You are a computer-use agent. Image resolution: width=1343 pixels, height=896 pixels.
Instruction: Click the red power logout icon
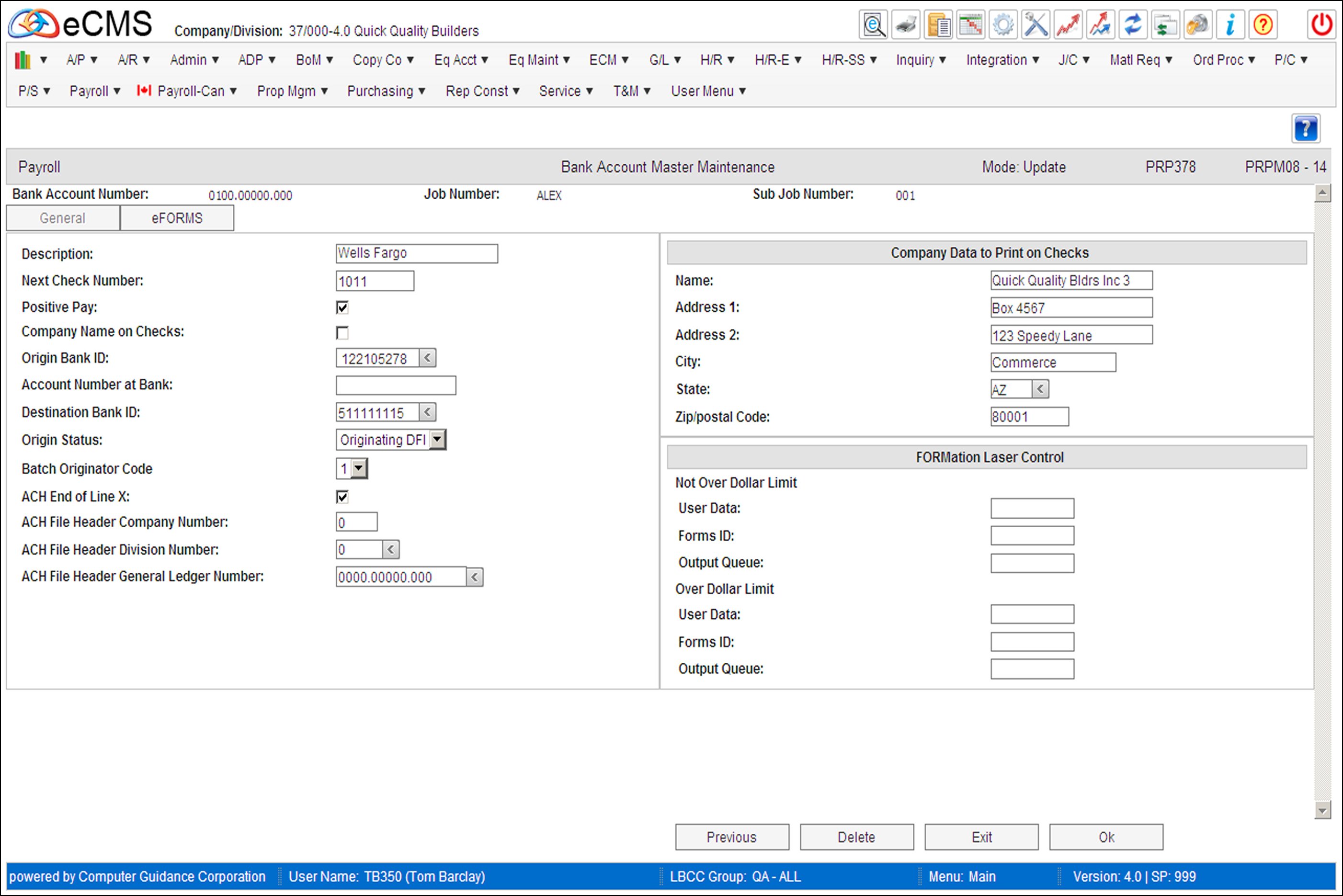(x=1321, y=24)
